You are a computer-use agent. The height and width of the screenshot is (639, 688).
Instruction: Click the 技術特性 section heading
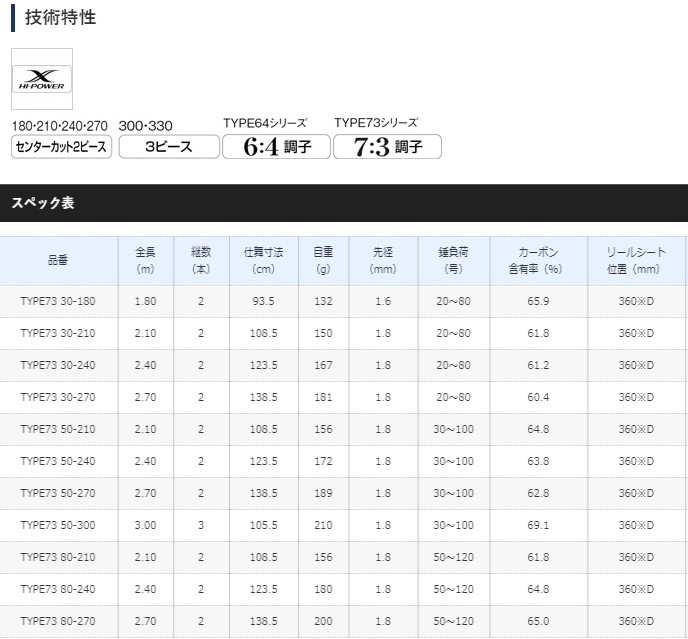tap(60, 17)
